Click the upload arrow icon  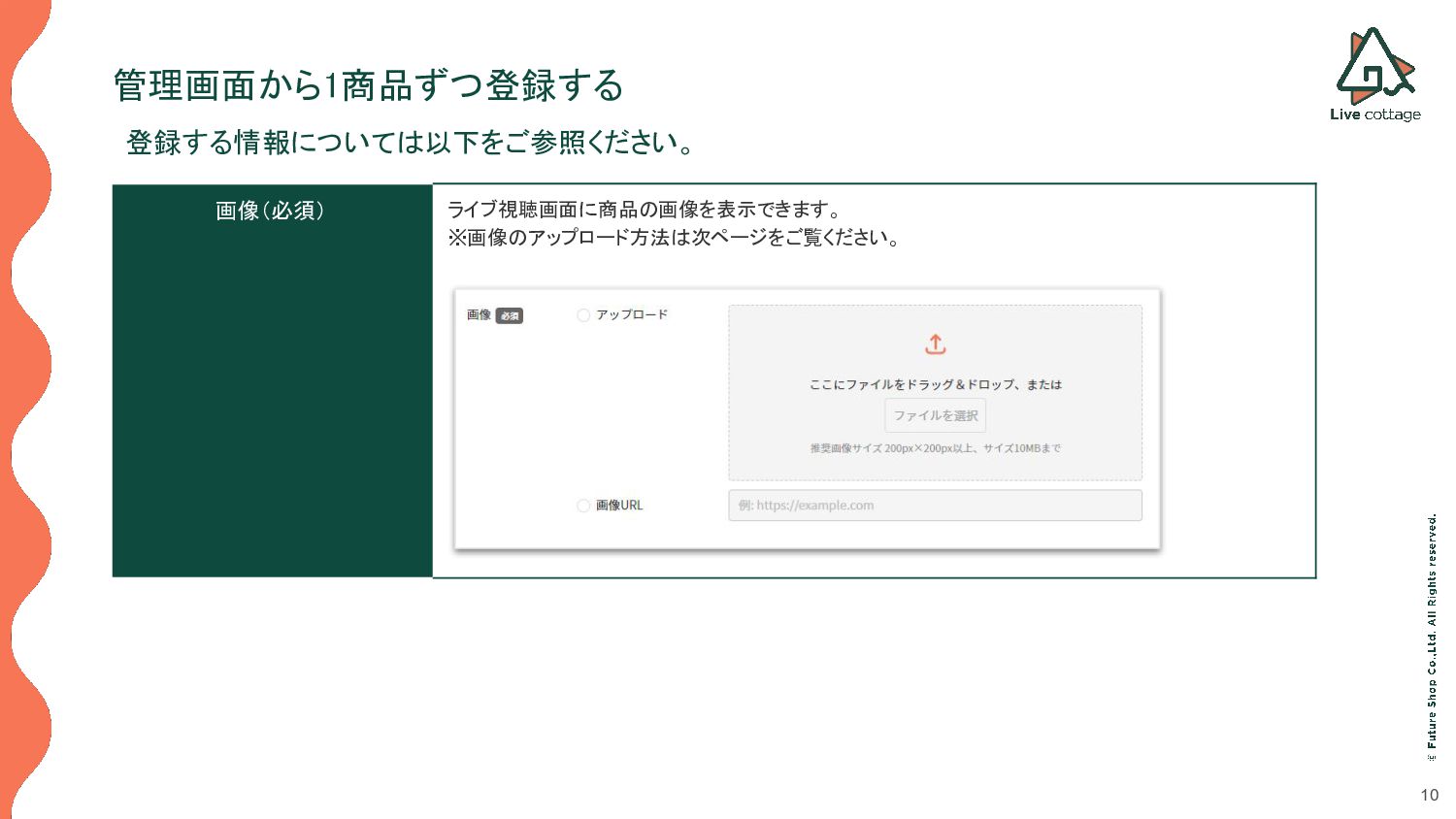click(x=935, y=344)
